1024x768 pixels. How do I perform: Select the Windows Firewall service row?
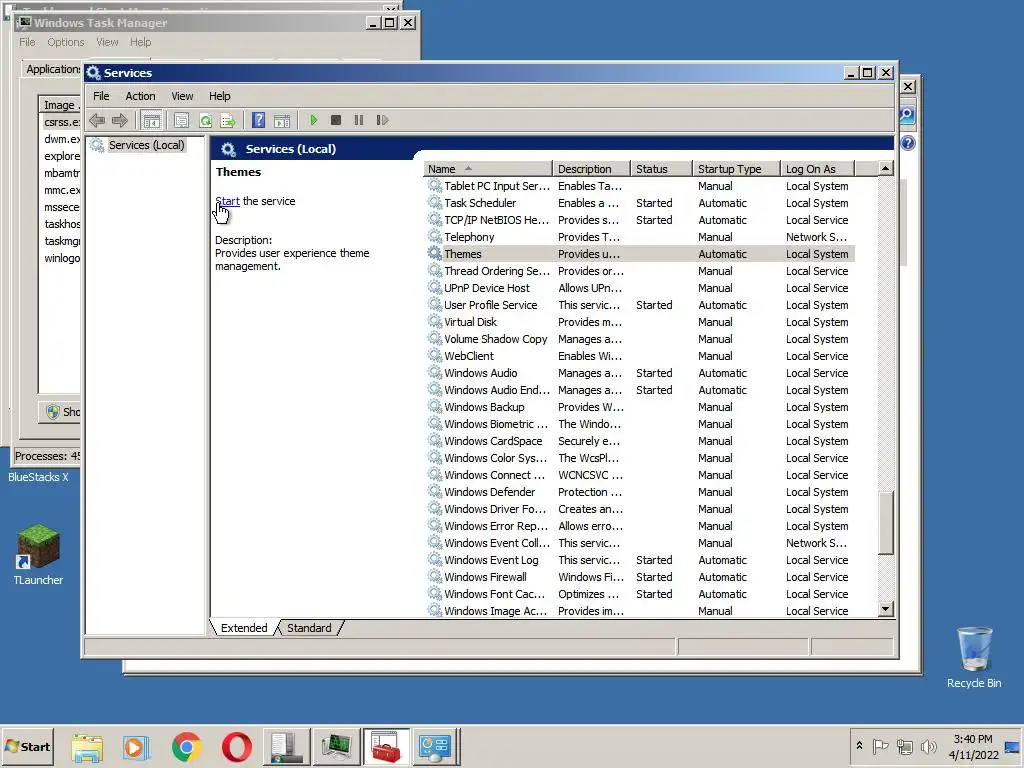(640, 577)
